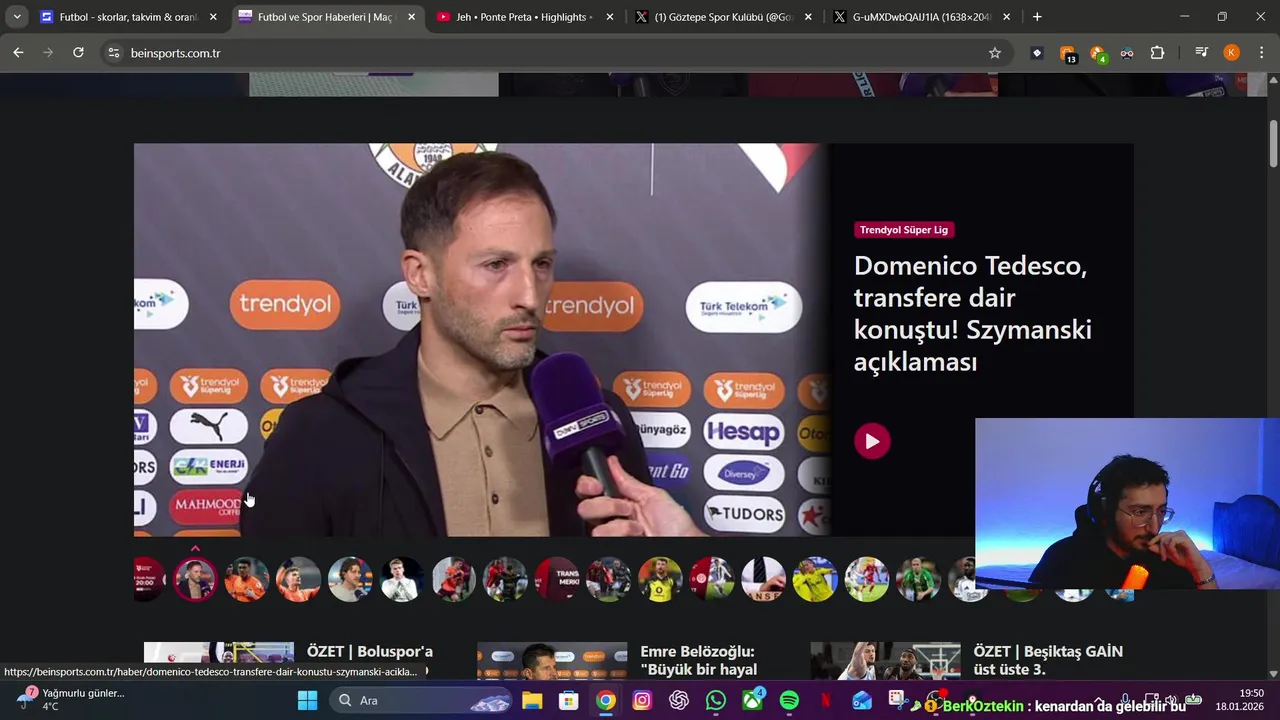The width and height of the screenshot is (1280, 720).
Task: Switch to Jeh • Ponte Preta Highlights tab
Action: pos(524,17)
